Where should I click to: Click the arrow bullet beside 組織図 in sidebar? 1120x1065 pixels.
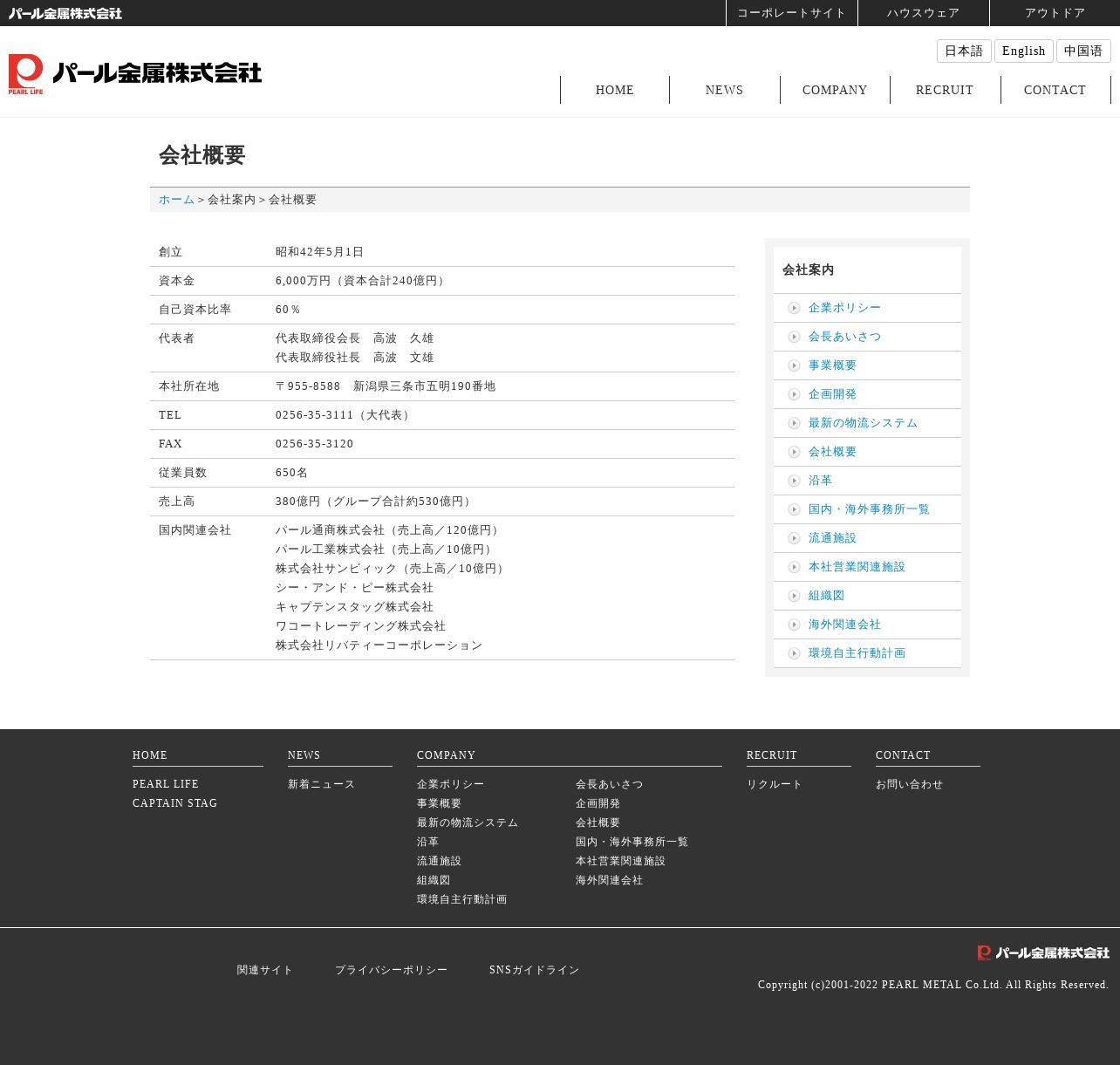794,596
